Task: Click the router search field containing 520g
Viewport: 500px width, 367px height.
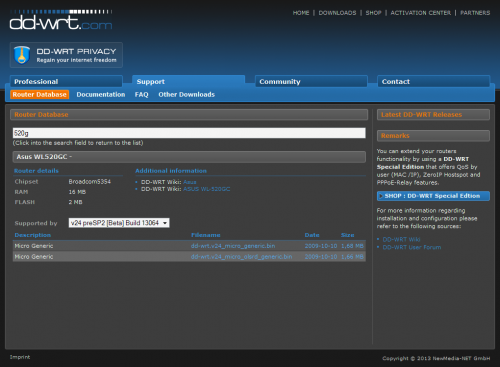Action: (189, 133)
